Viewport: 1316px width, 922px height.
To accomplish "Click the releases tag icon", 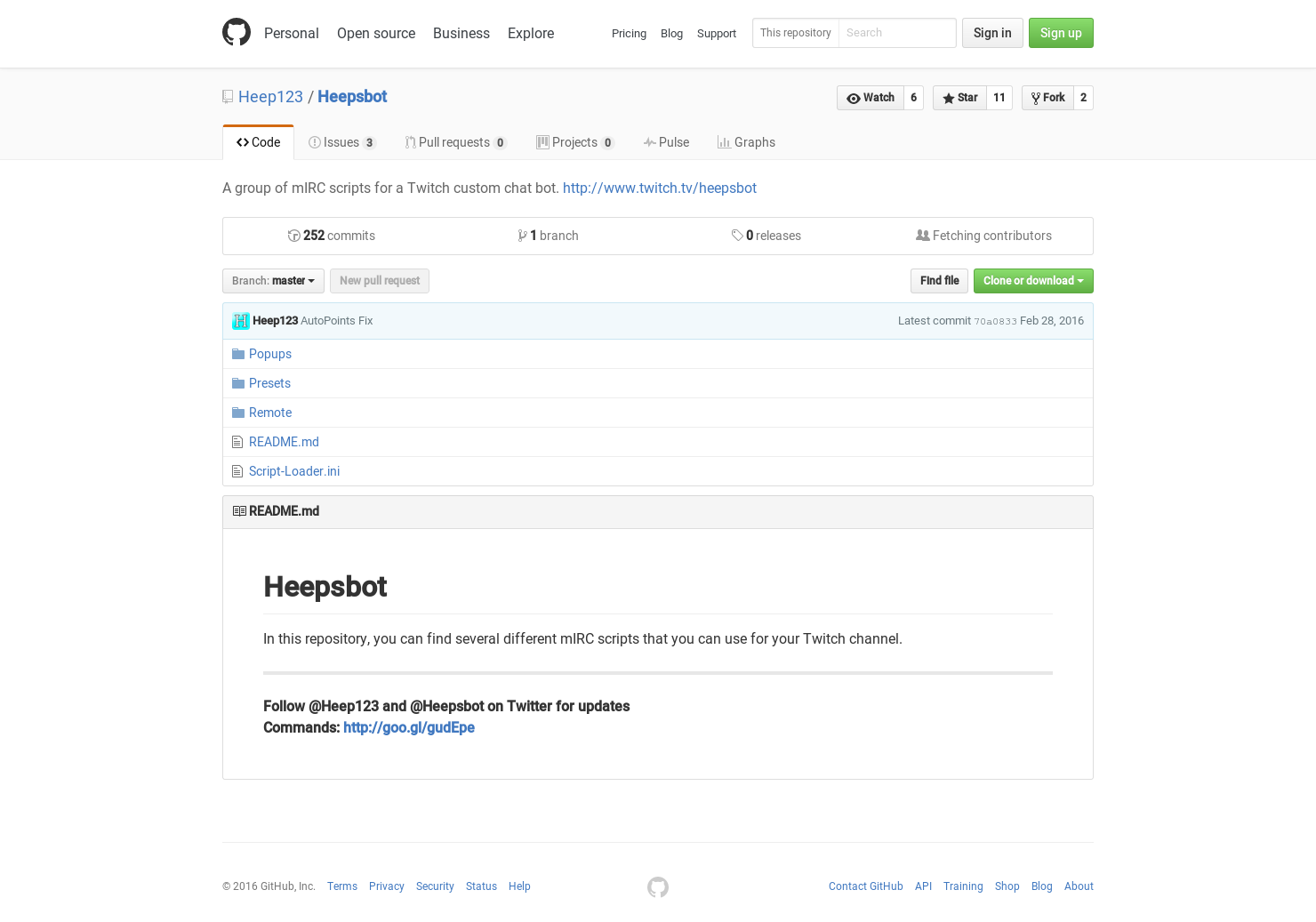I will pos(738,236).
